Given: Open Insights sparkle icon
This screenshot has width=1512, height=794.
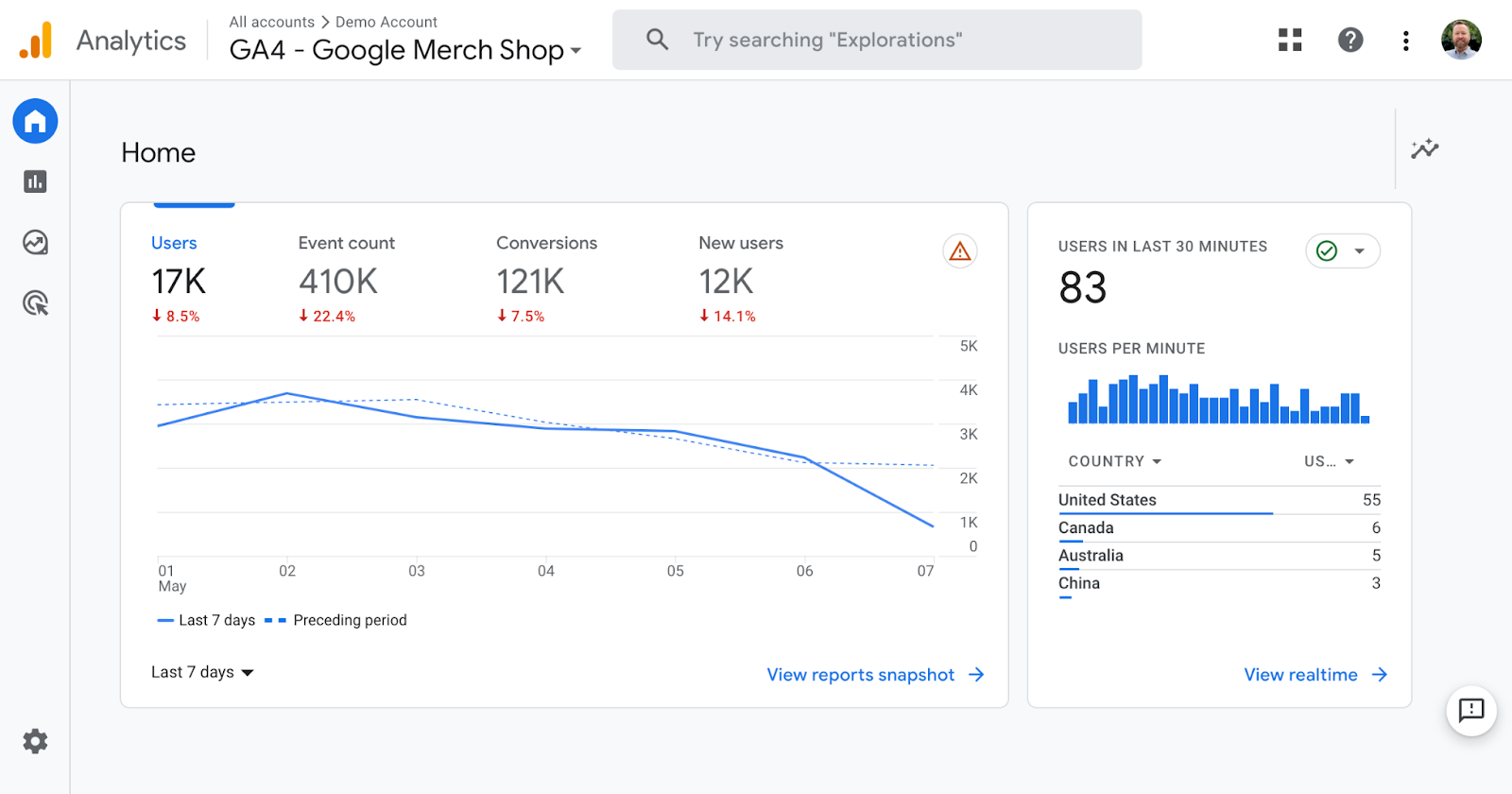Looking at the screenshot, I should click(1424, 148).
